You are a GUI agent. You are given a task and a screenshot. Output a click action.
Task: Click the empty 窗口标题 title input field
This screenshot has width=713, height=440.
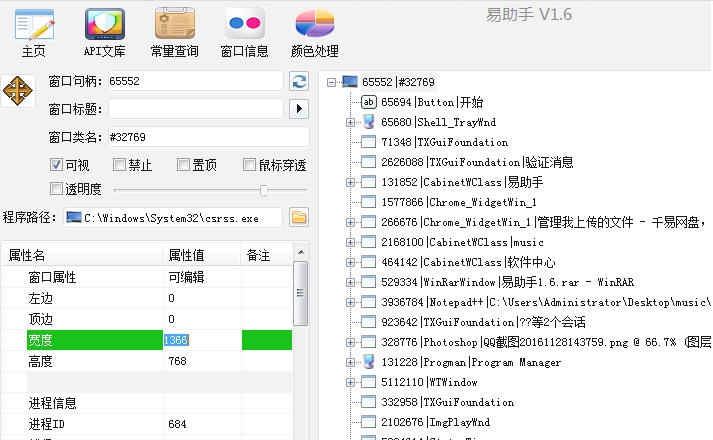(x=196, y=109)
